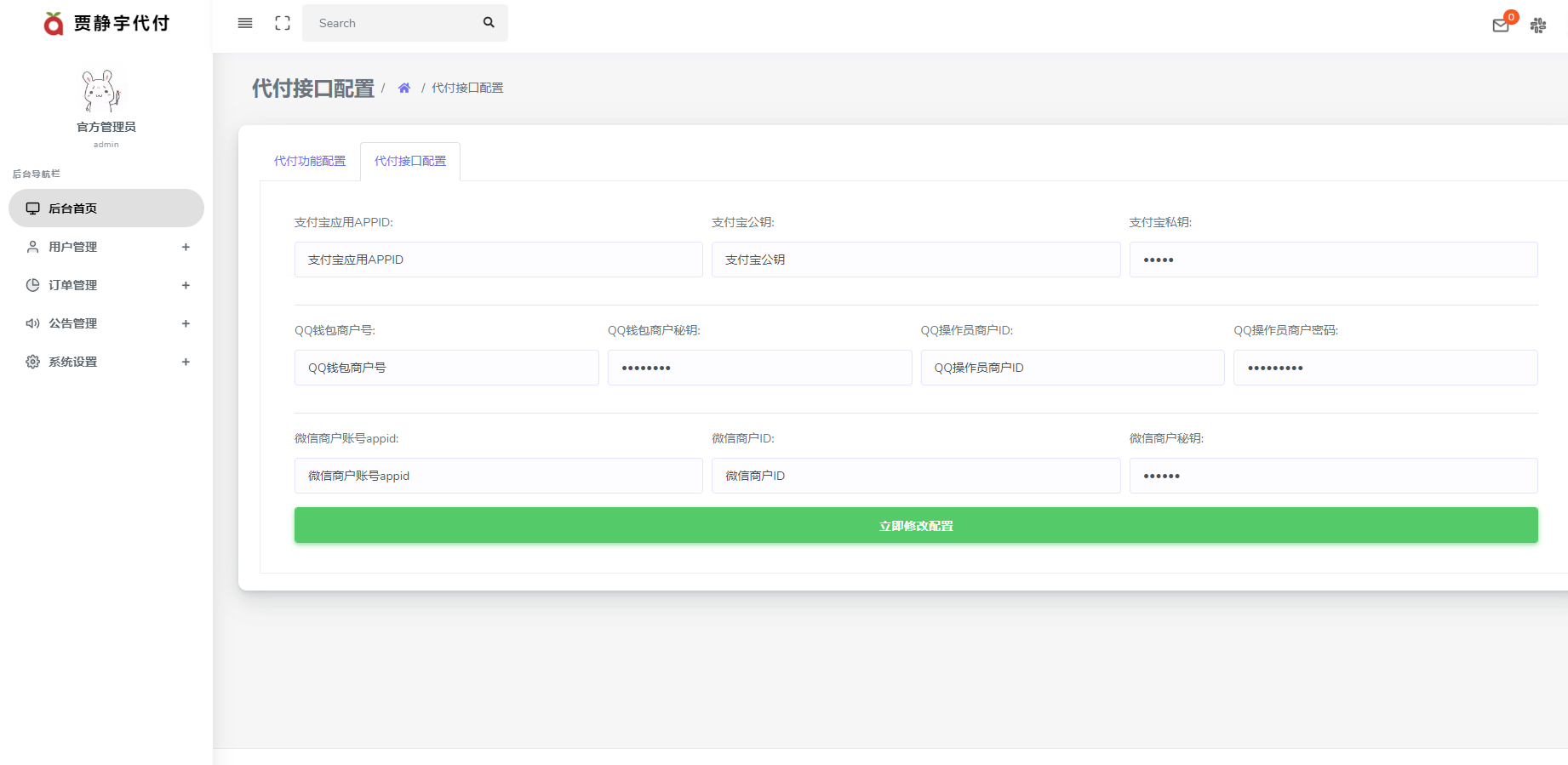
Task: Open the 订单管理 sidebar menu
Action: point(106,285)
